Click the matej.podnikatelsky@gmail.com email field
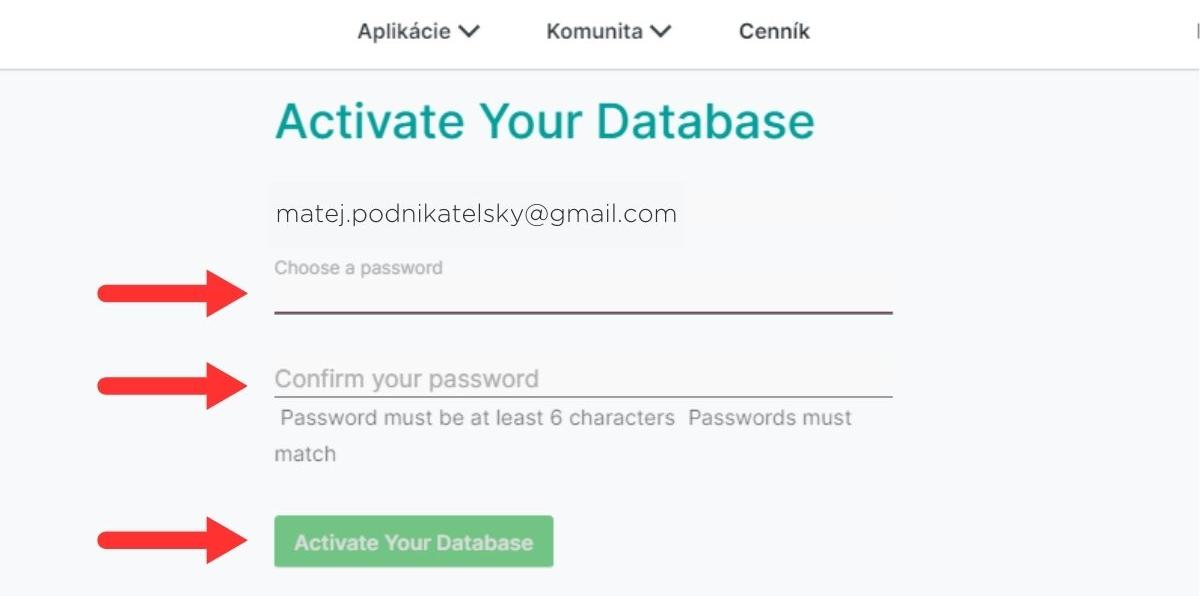This screenshot has height=596, width=1200. pos(476,214)
